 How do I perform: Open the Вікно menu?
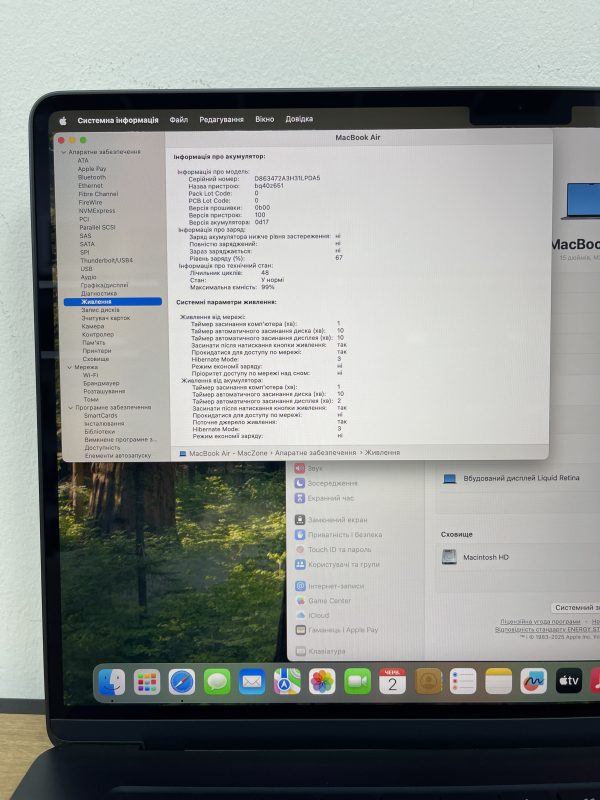pos(264,119)
